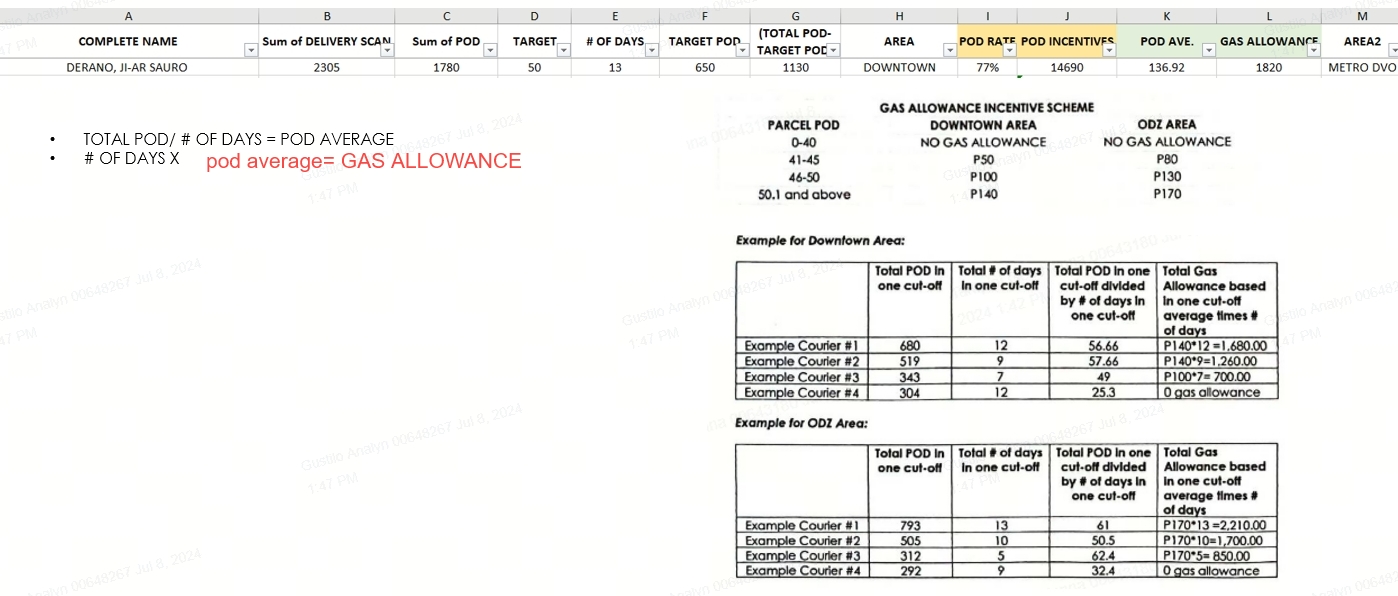Select column A header
This screenshot has width=1398, height=596.
[x=129, y=16]
